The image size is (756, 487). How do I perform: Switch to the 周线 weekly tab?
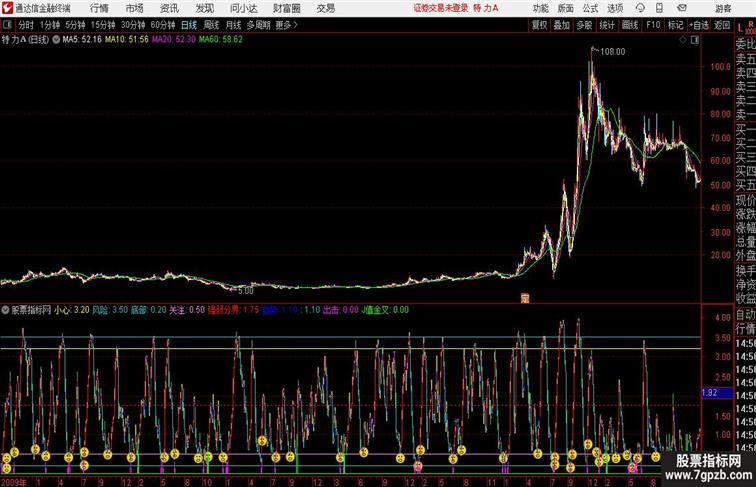click(211, 25)
